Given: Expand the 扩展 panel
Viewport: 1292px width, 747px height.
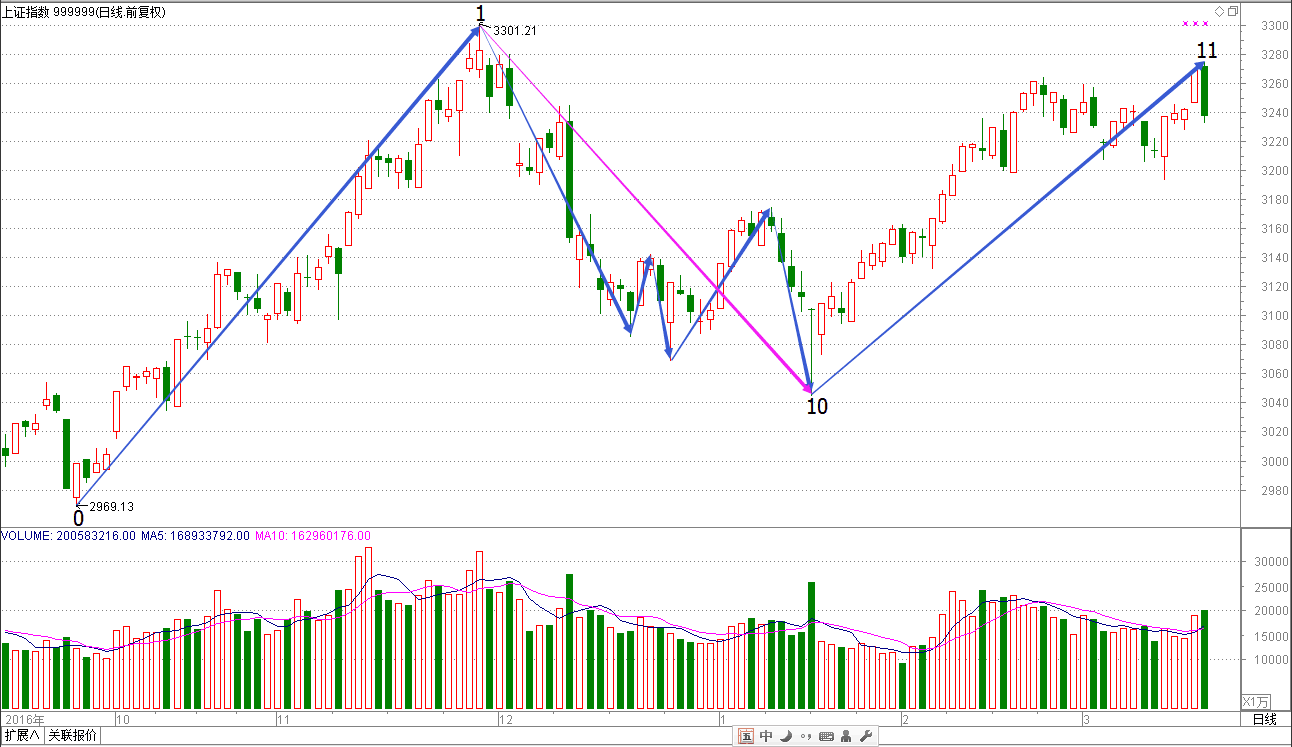Looking at the screenshot, I should point(22,736).
